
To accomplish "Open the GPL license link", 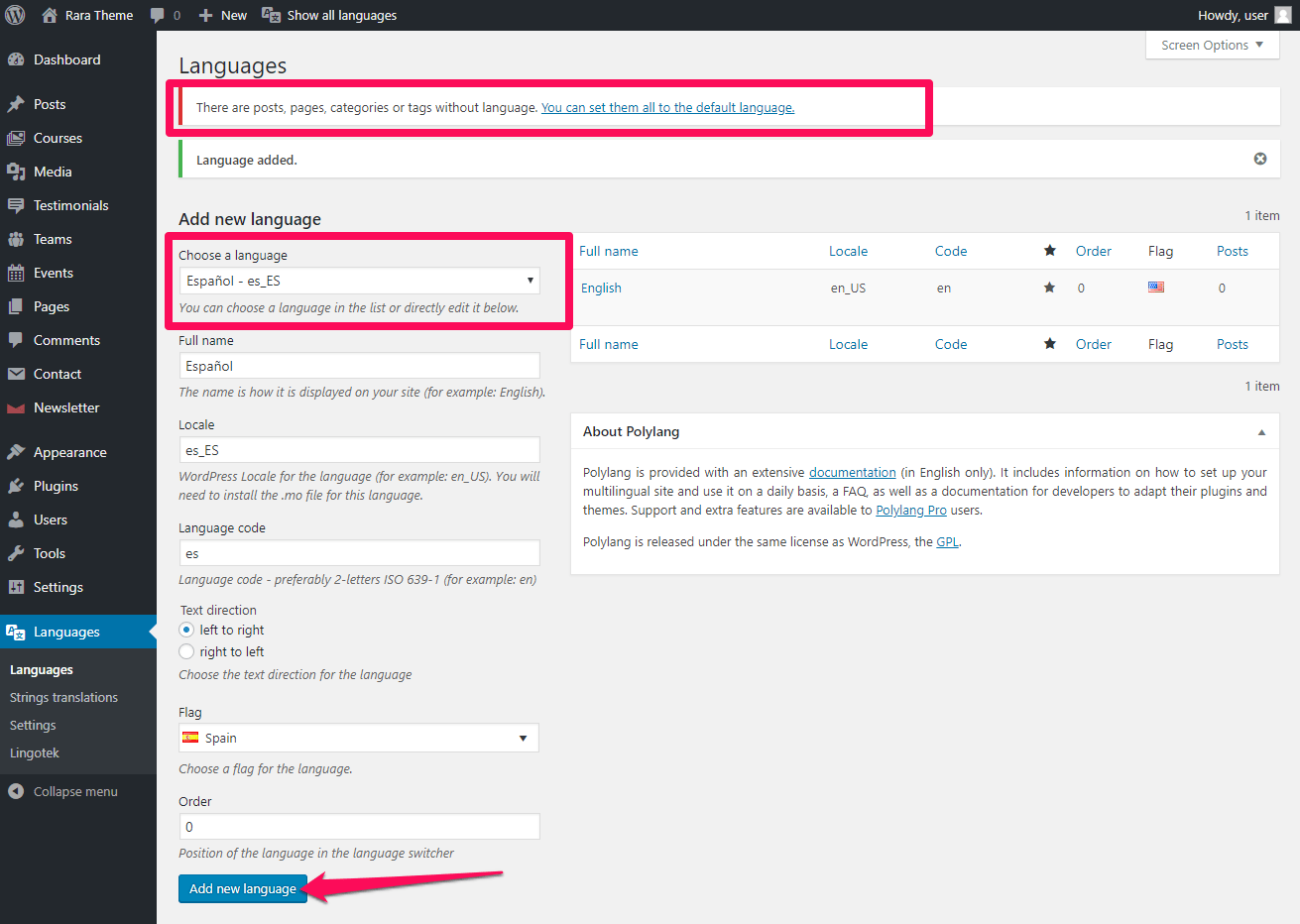I will tap(948, 541).
